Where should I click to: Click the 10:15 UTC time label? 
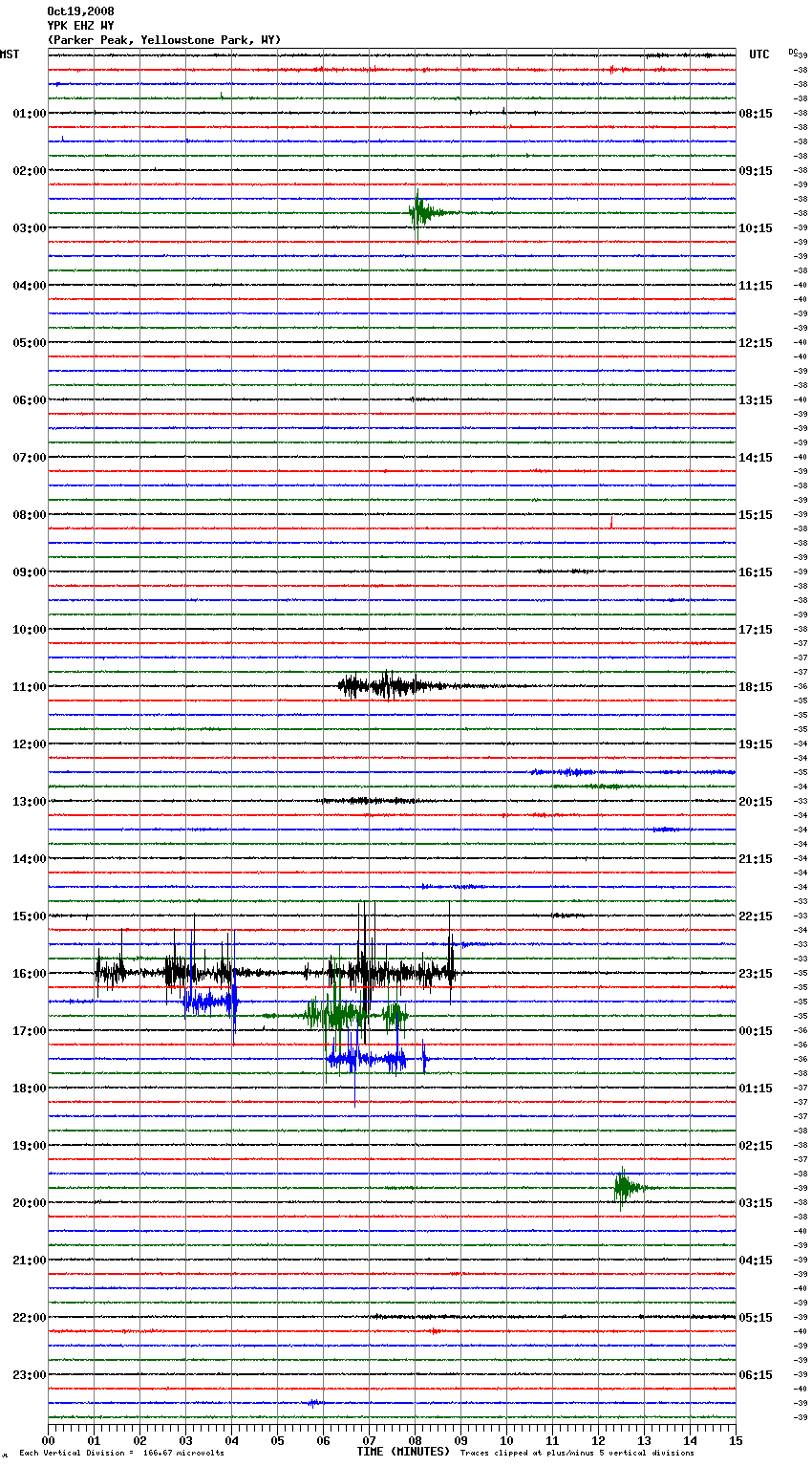pos(756,228)
